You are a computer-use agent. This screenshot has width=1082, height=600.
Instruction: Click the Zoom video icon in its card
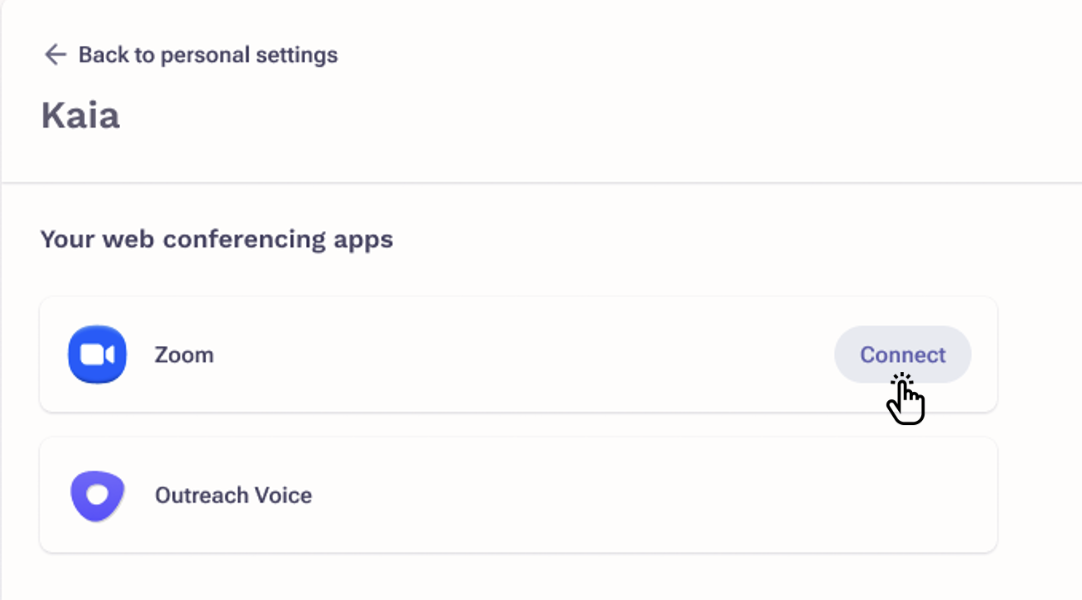pos(96,354)
